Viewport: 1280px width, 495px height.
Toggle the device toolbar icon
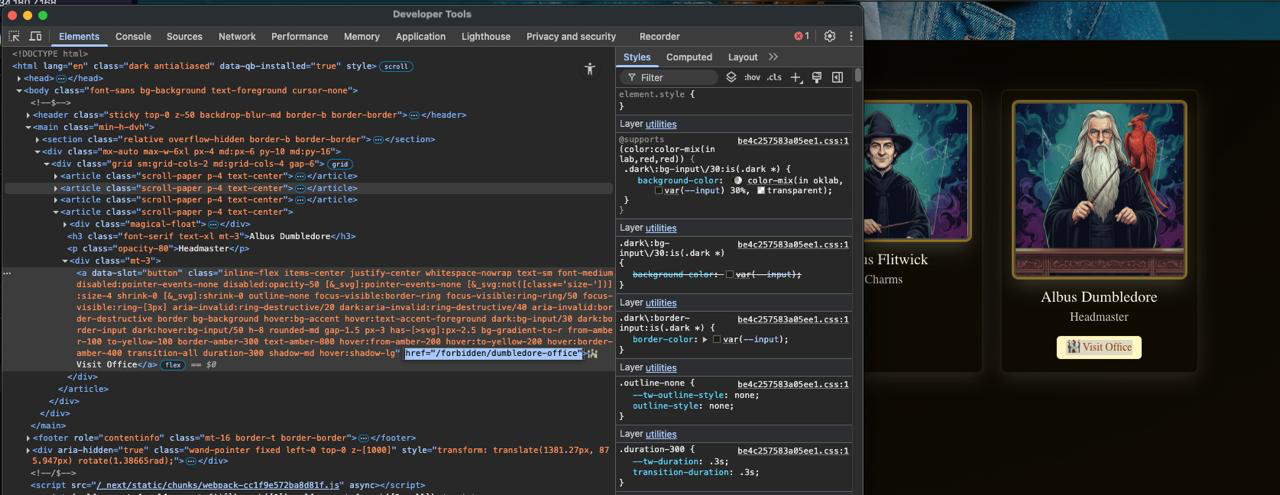35,36
